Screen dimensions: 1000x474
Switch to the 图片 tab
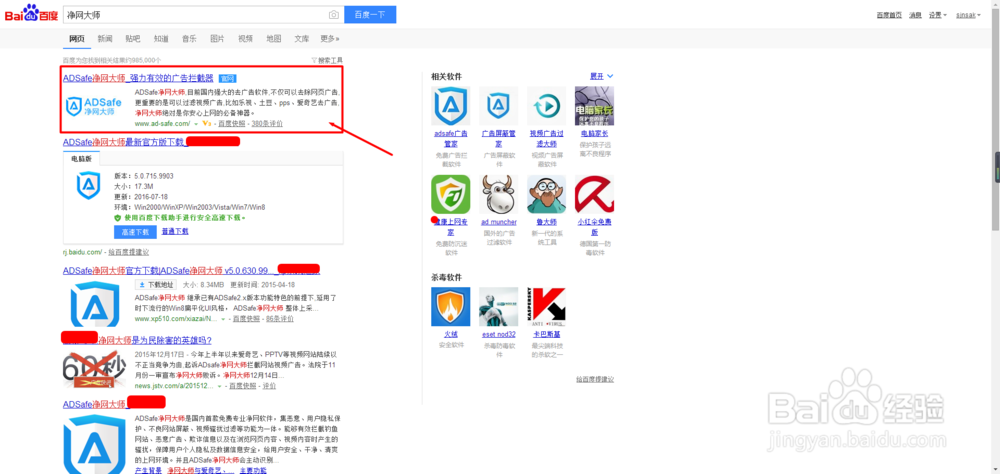pos(217,39)
